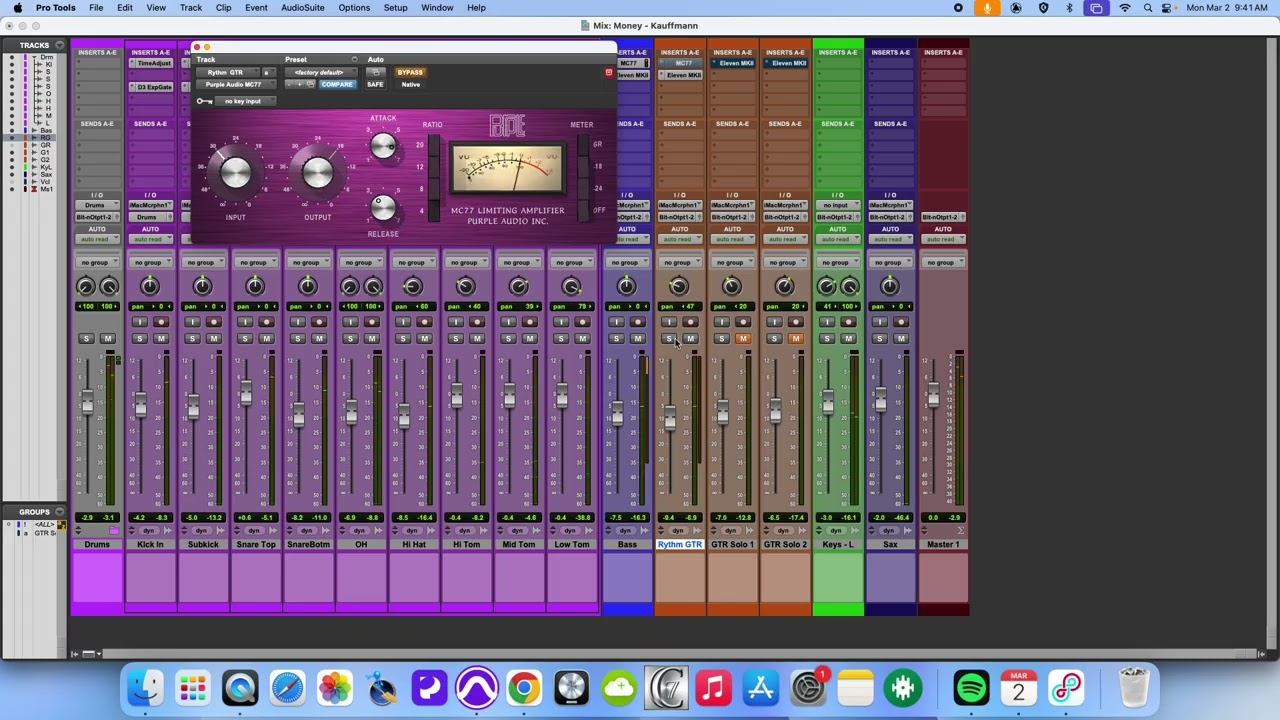Screen dimensions: 1280x720
Task: Open the Rythm GTR track selector dropdown
Action: (x=228, y=72)
